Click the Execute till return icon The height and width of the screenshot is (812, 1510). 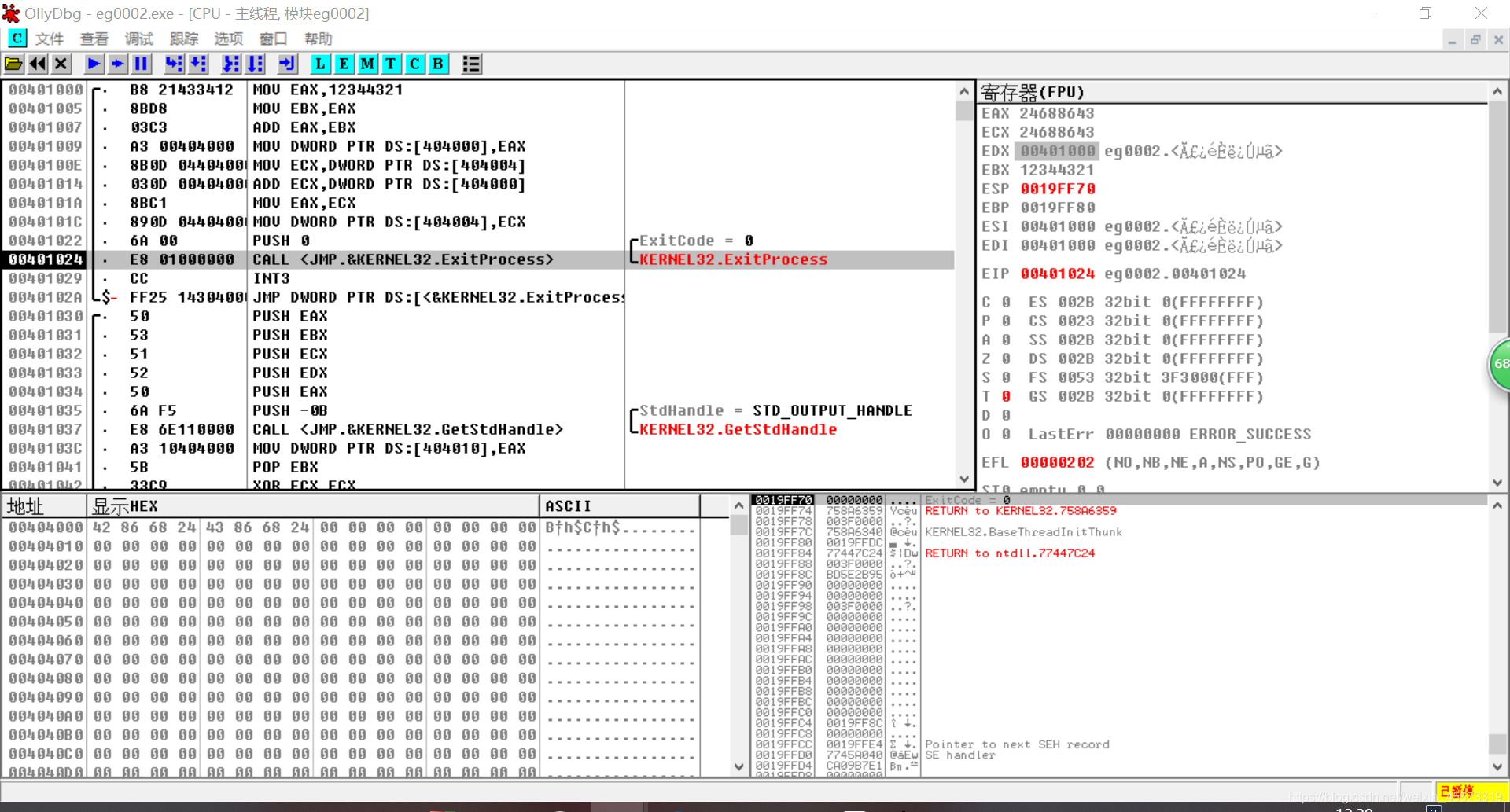287,64
